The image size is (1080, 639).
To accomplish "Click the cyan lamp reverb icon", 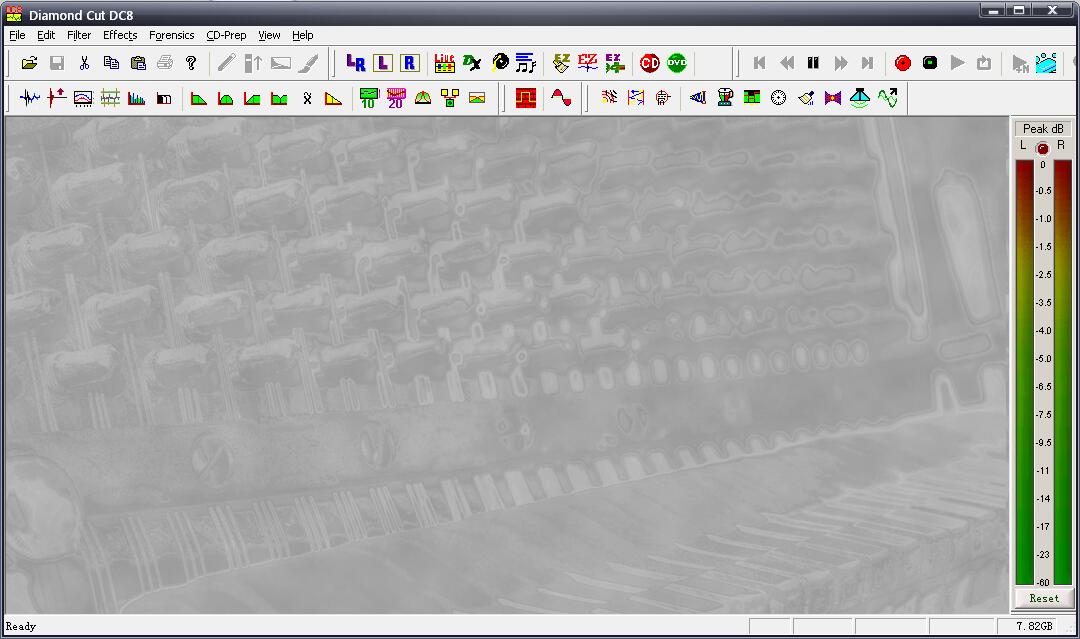I will pos(860,98).
